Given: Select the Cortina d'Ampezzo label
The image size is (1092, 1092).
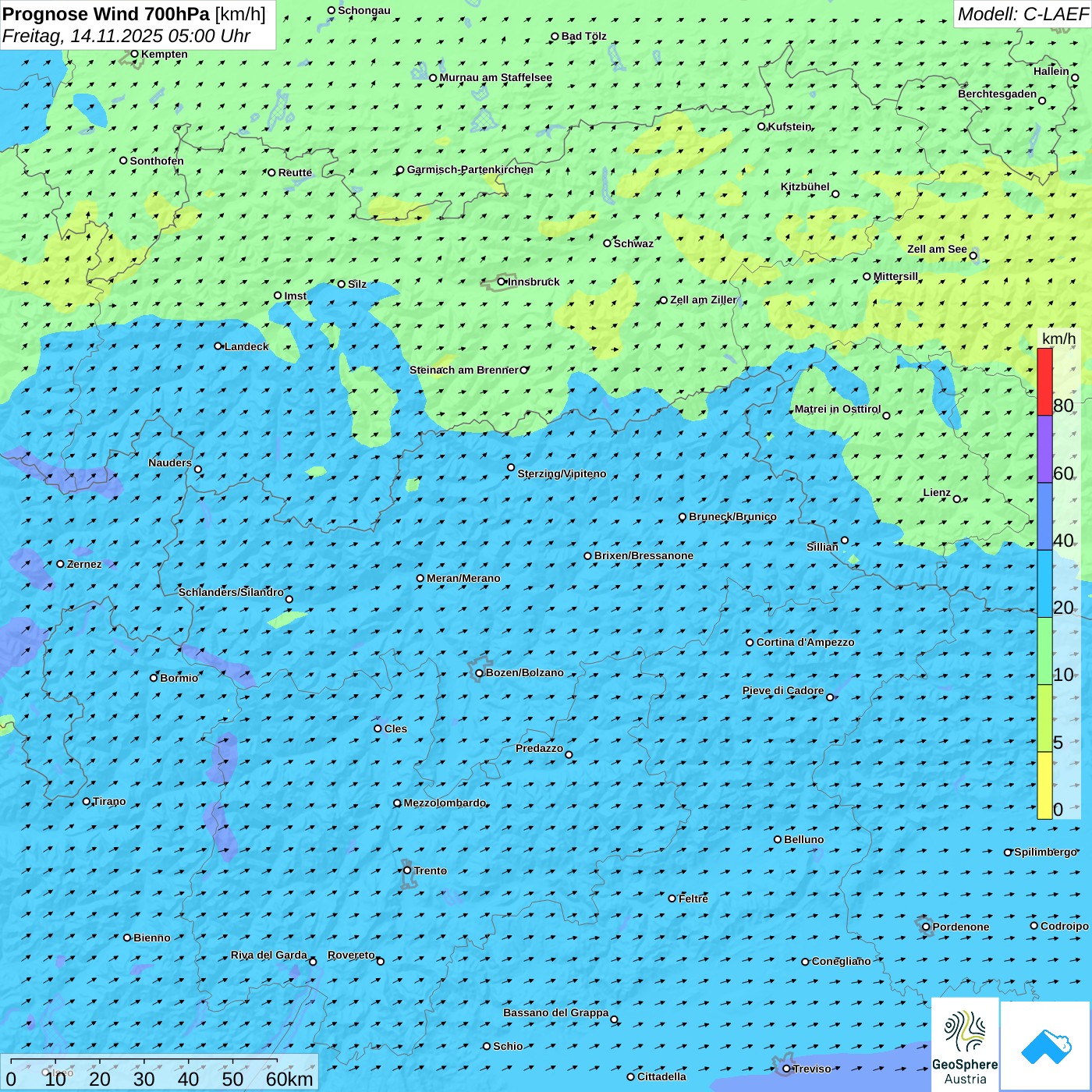Looking at the screenshot, I should click(805, 642).
